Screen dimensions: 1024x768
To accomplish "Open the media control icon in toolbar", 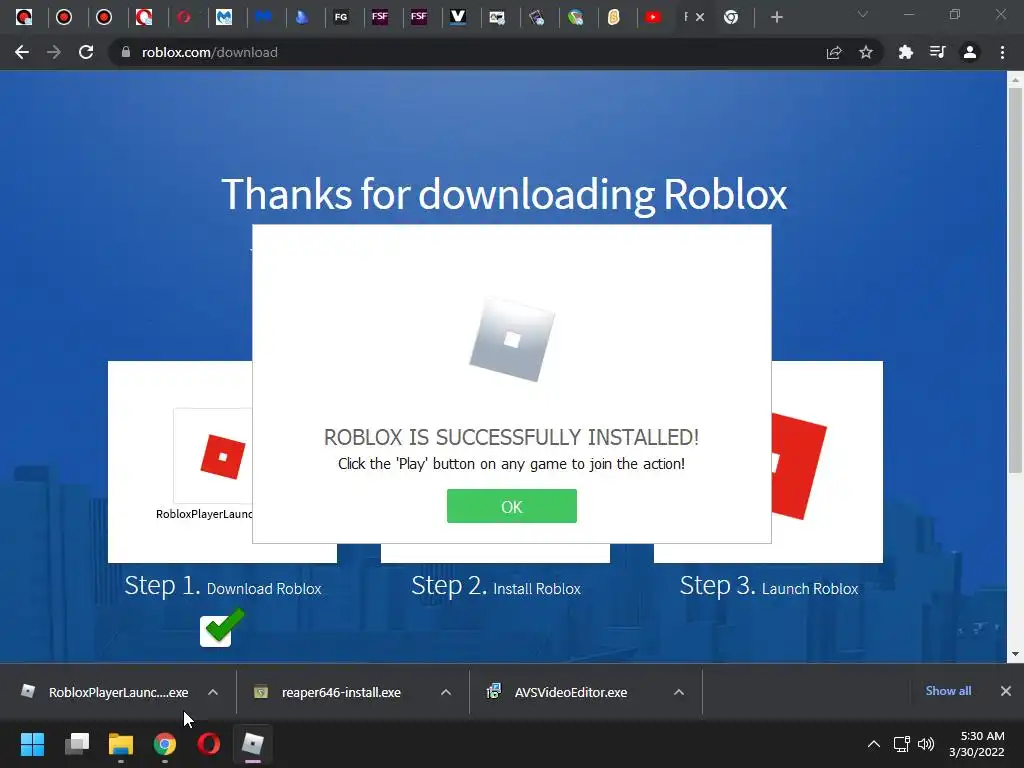I will [937, 52].
